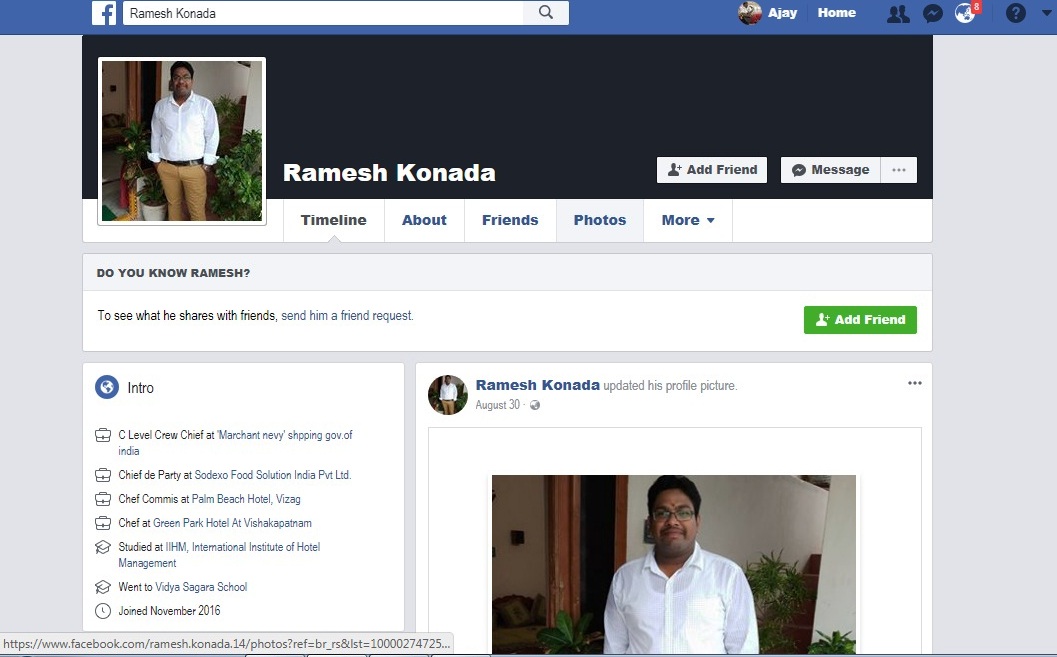Click the green Add Friend button
Screen dimensions: 1057x657
point(860,319)
